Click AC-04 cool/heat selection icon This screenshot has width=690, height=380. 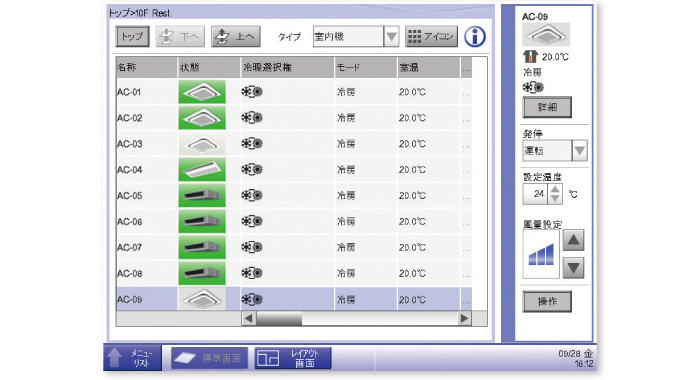[x=252, y=170]
